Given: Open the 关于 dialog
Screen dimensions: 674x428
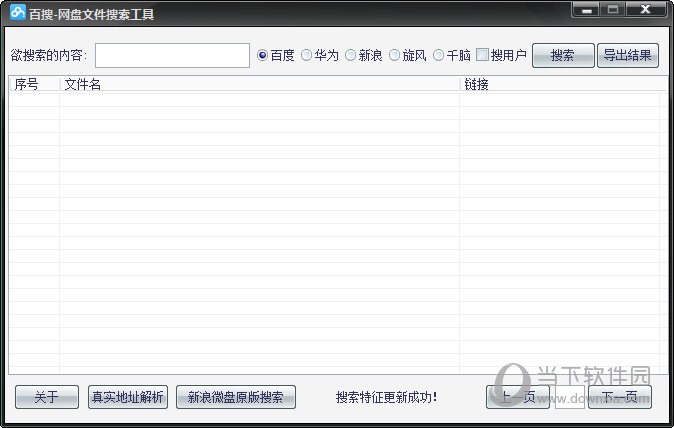Looking at the screenshot, I should [46, 397].
